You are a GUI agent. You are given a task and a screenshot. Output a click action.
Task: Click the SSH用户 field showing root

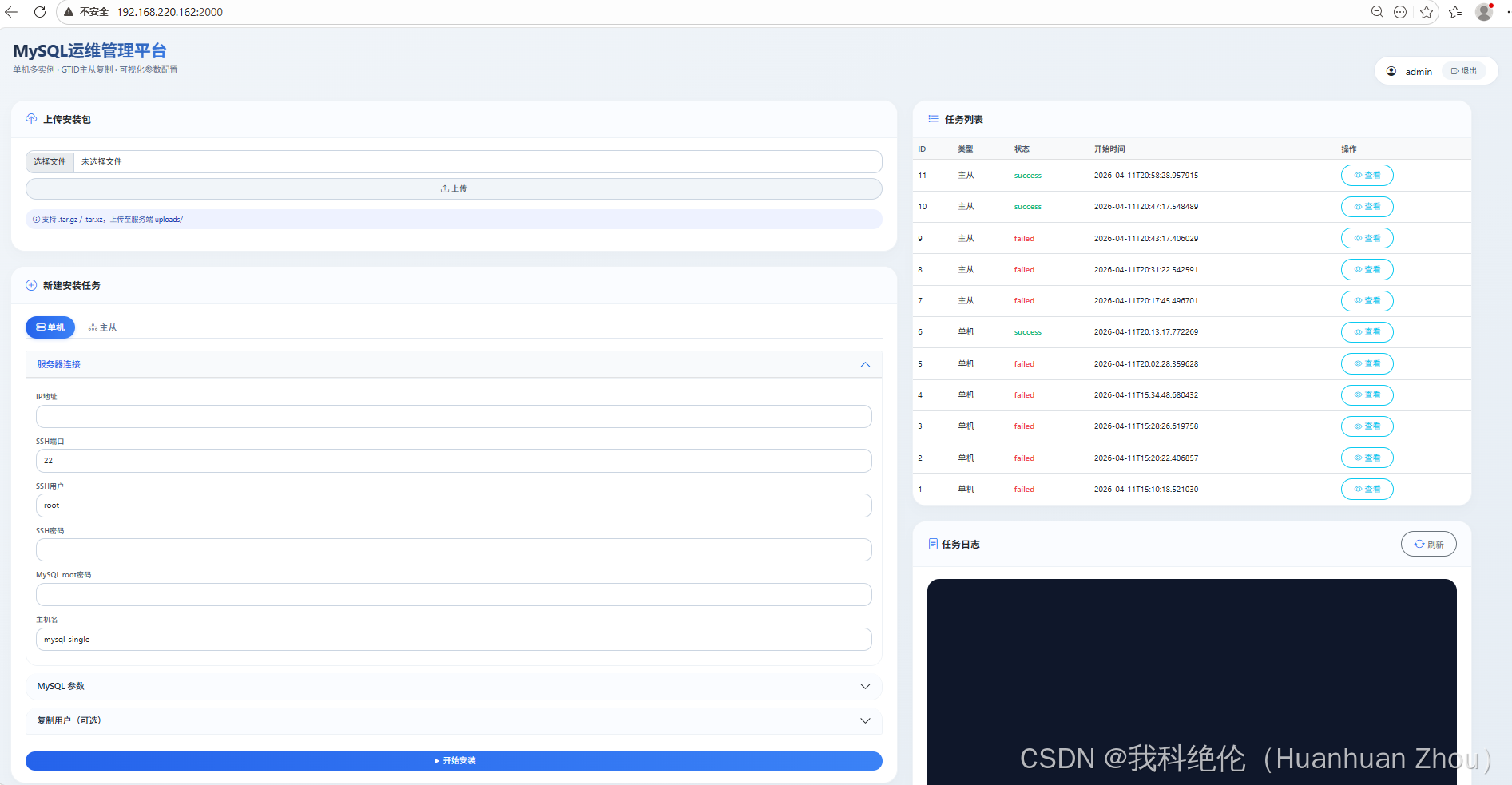pos(454,505)
